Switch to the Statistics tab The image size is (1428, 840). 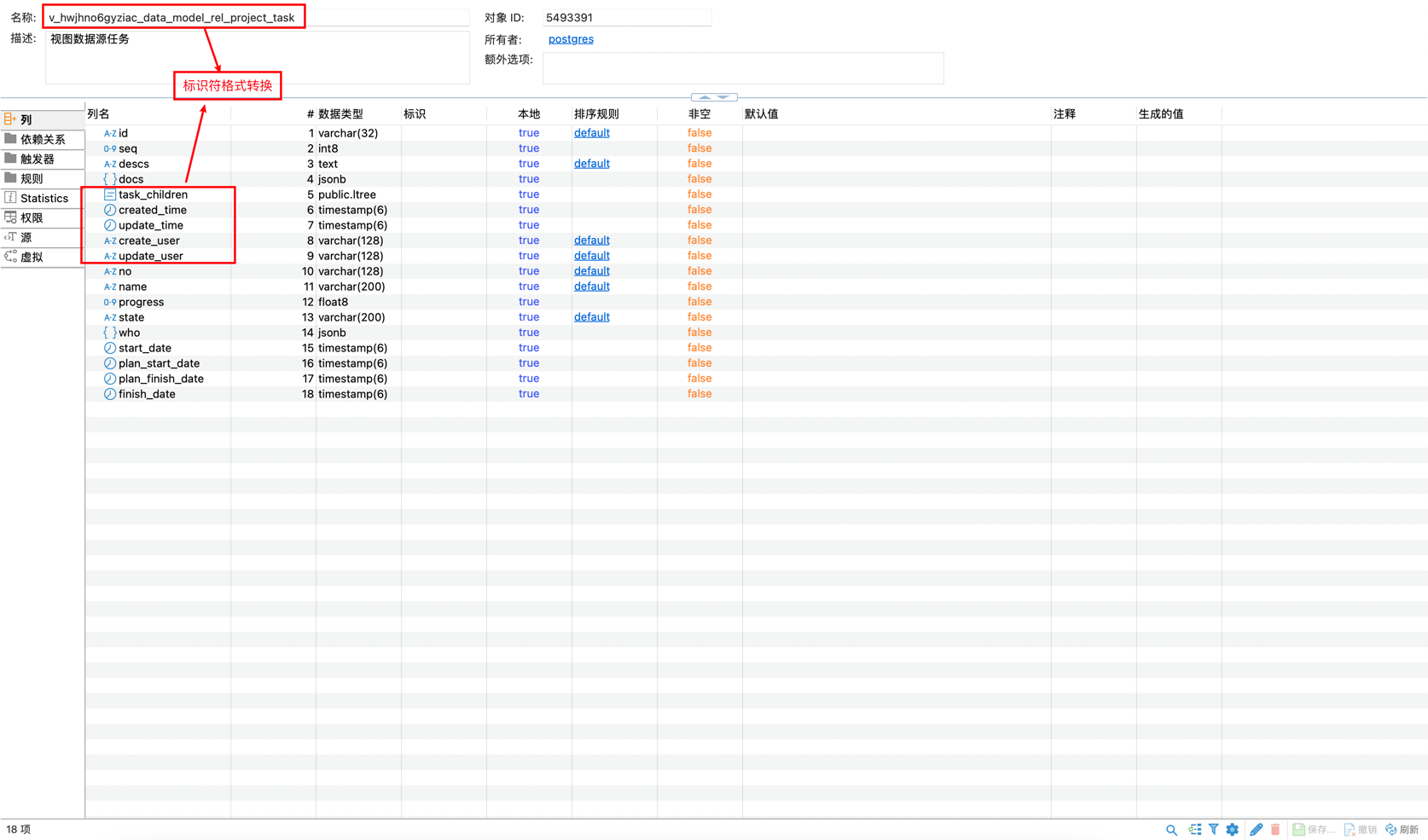43,198
